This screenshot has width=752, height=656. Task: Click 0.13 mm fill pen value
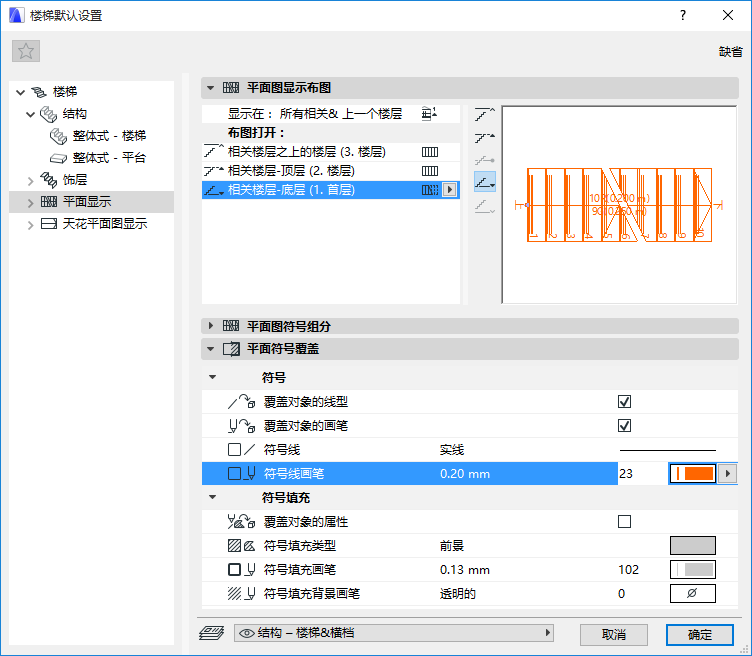tap(465, 570)
